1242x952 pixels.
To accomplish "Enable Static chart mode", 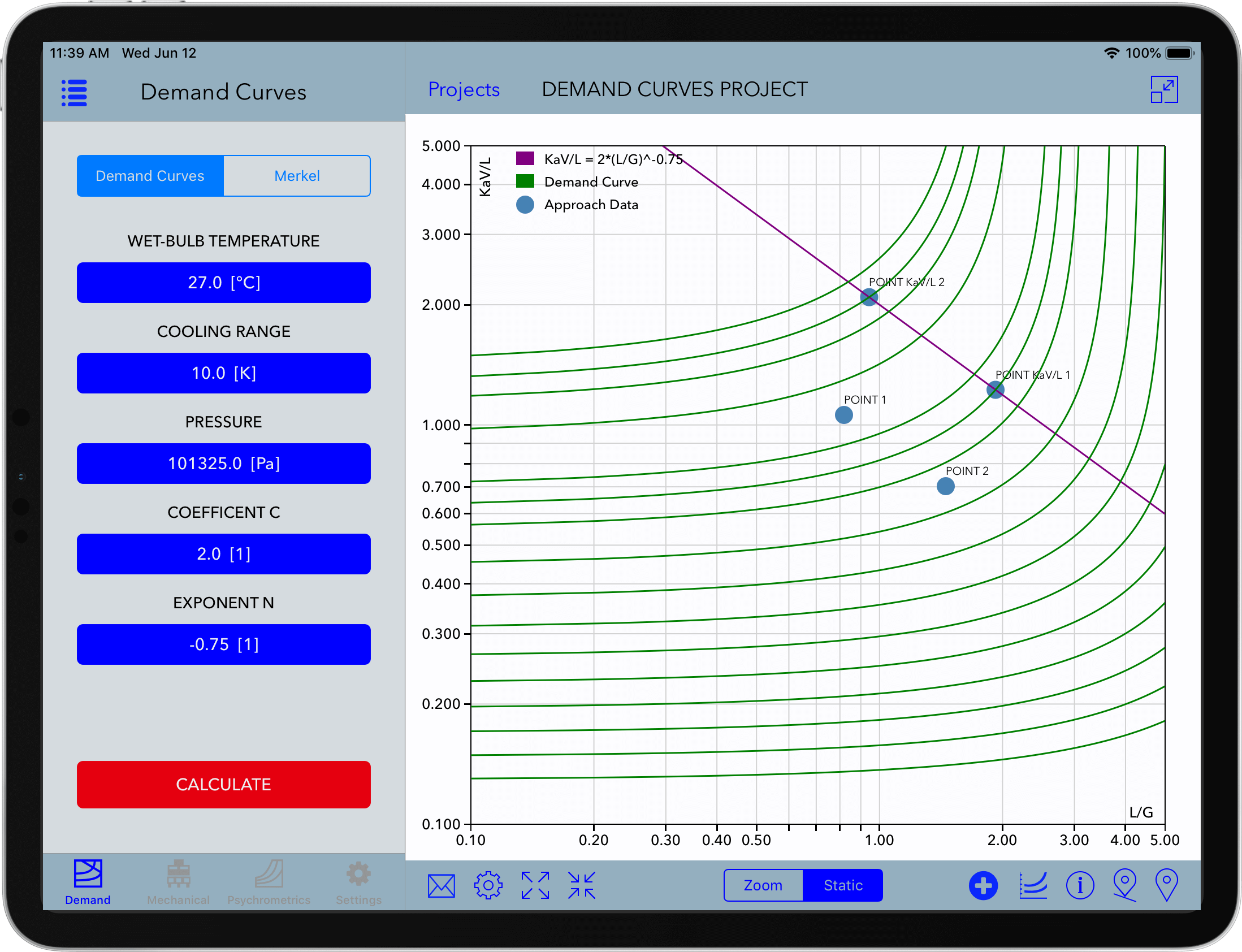I will coord(842,885).
